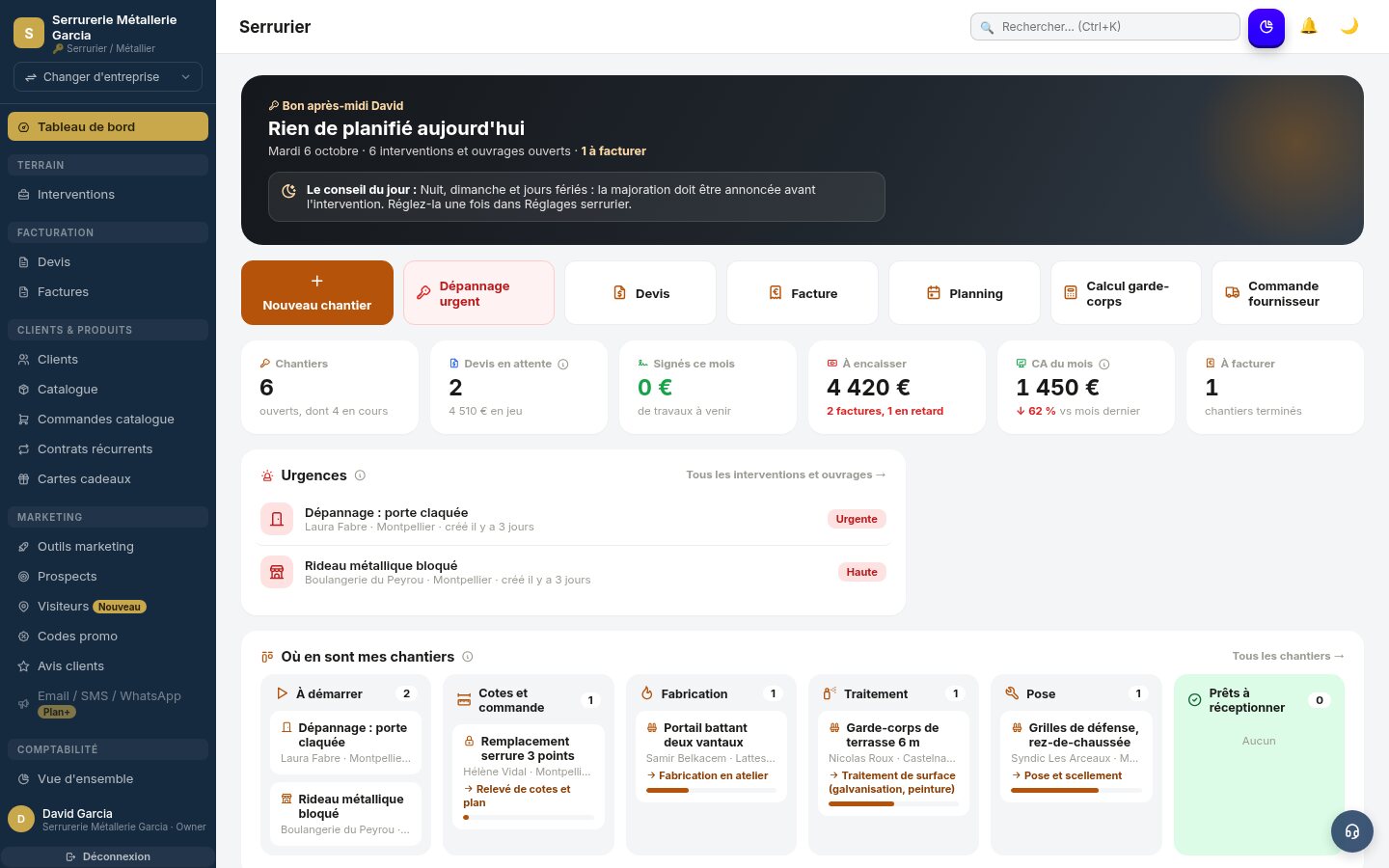Go to Tableau de bord

(108, 126)
